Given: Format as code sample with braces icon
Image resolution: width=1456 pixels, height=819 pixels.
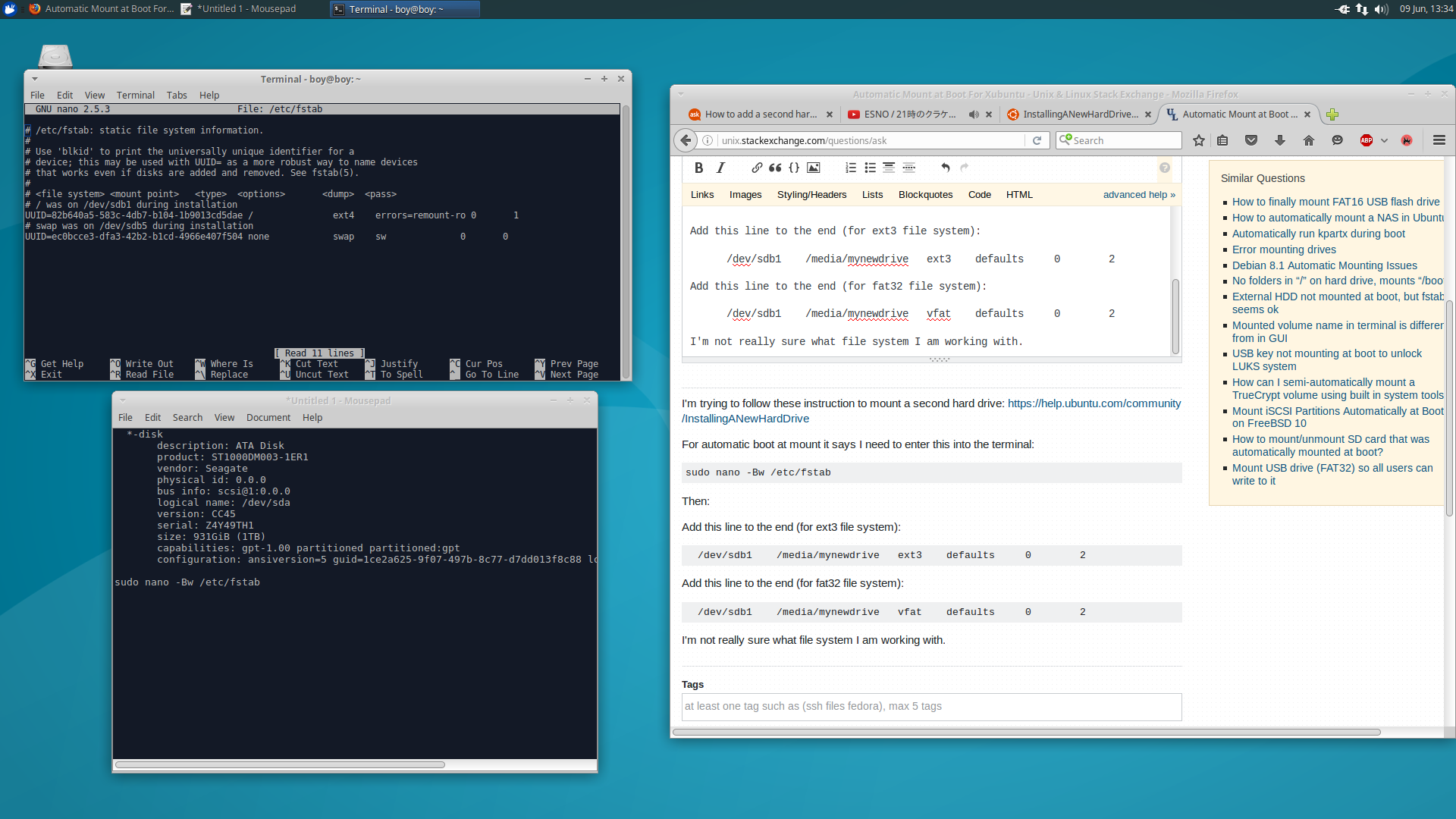Looking at the screenshot, I should coord(794,168).
